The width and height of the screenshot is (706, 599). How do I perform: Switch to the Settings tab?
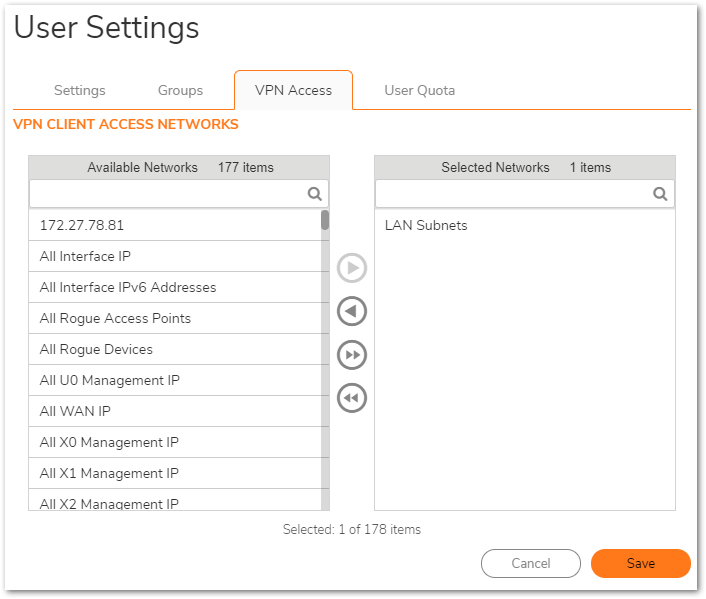tap(79, 90)
